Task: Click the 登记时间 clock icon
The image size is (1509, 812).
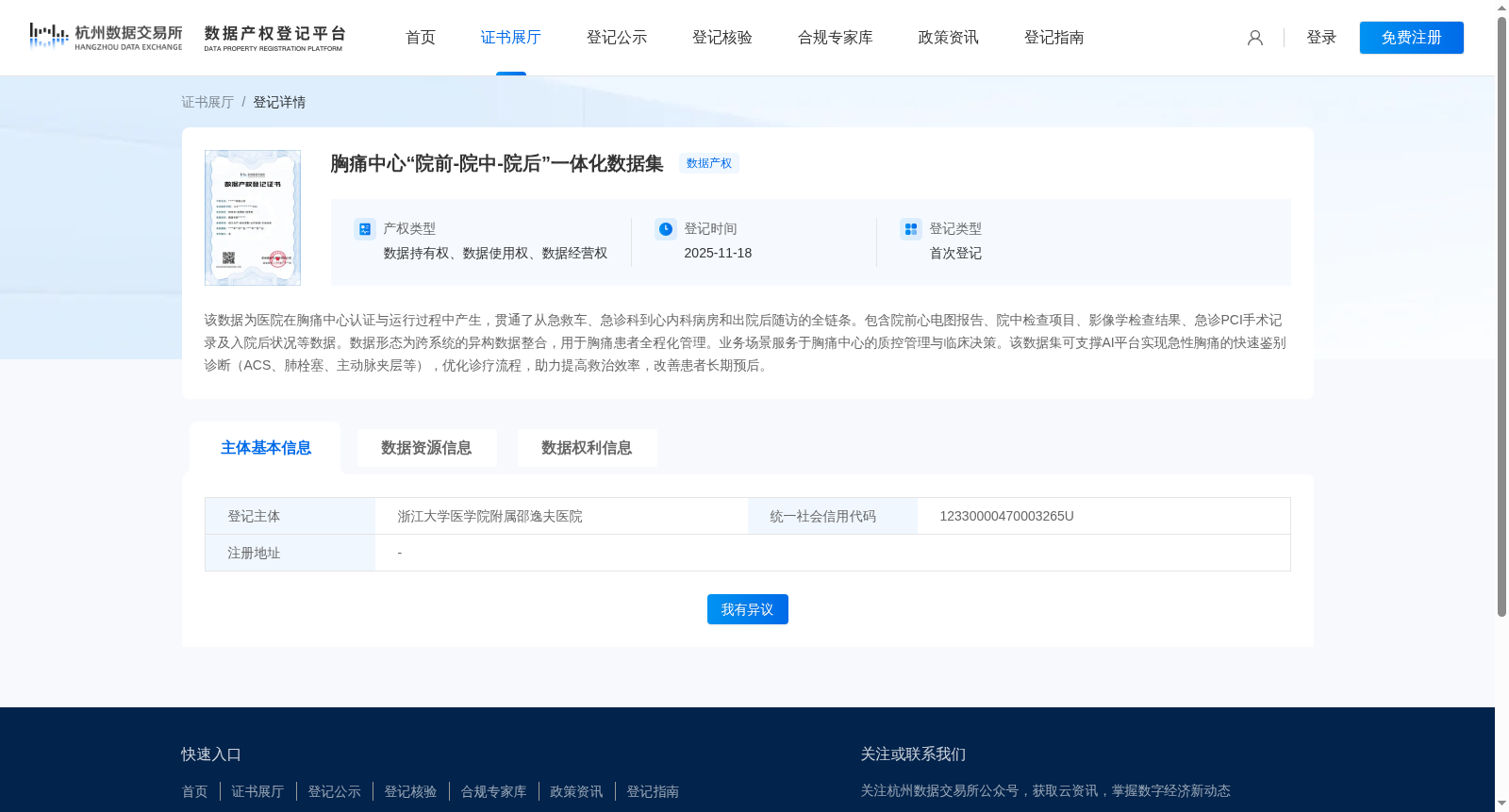Action: (666, 229)
